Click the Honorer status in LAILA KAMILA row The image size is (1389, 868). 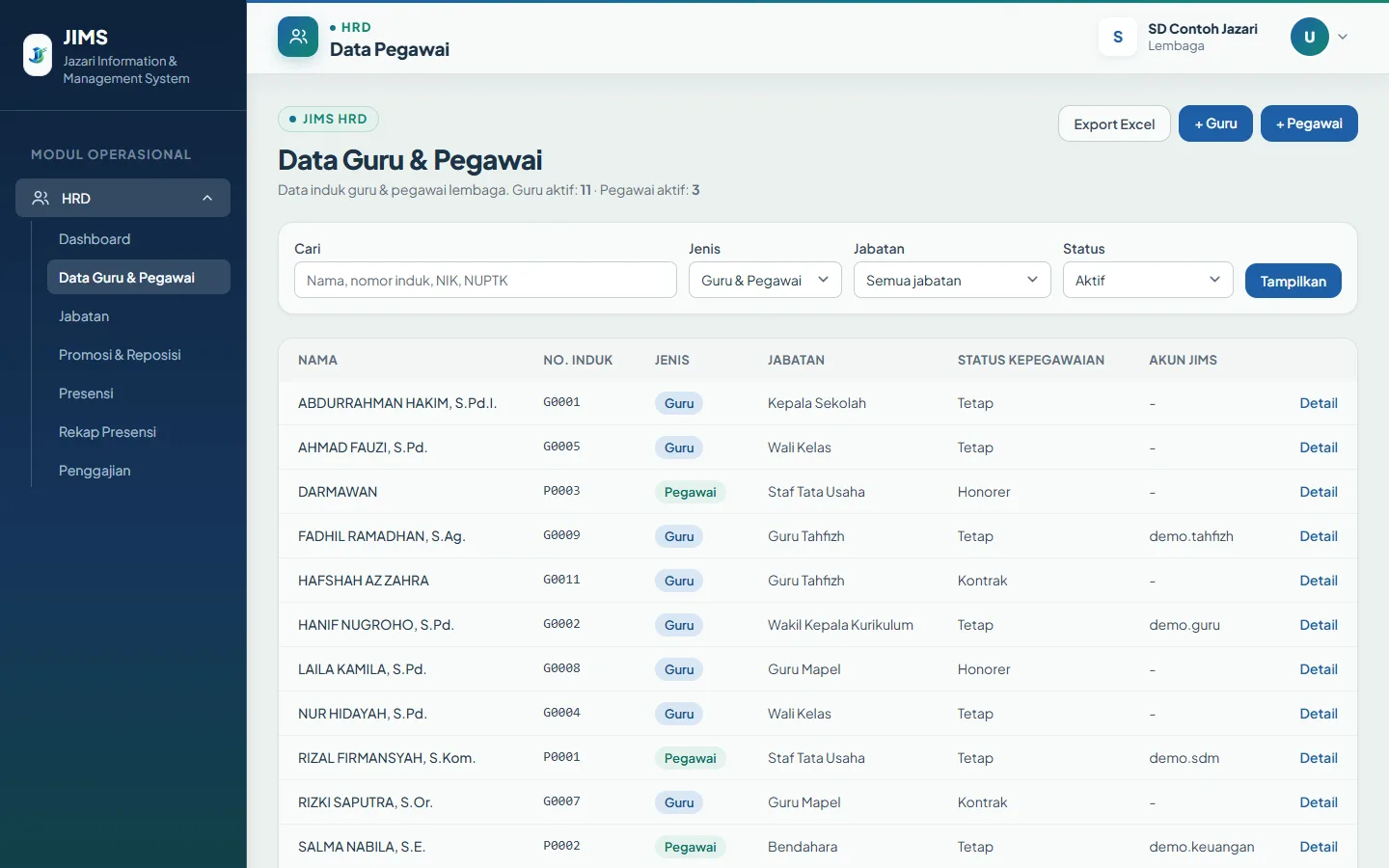(984, 669)
